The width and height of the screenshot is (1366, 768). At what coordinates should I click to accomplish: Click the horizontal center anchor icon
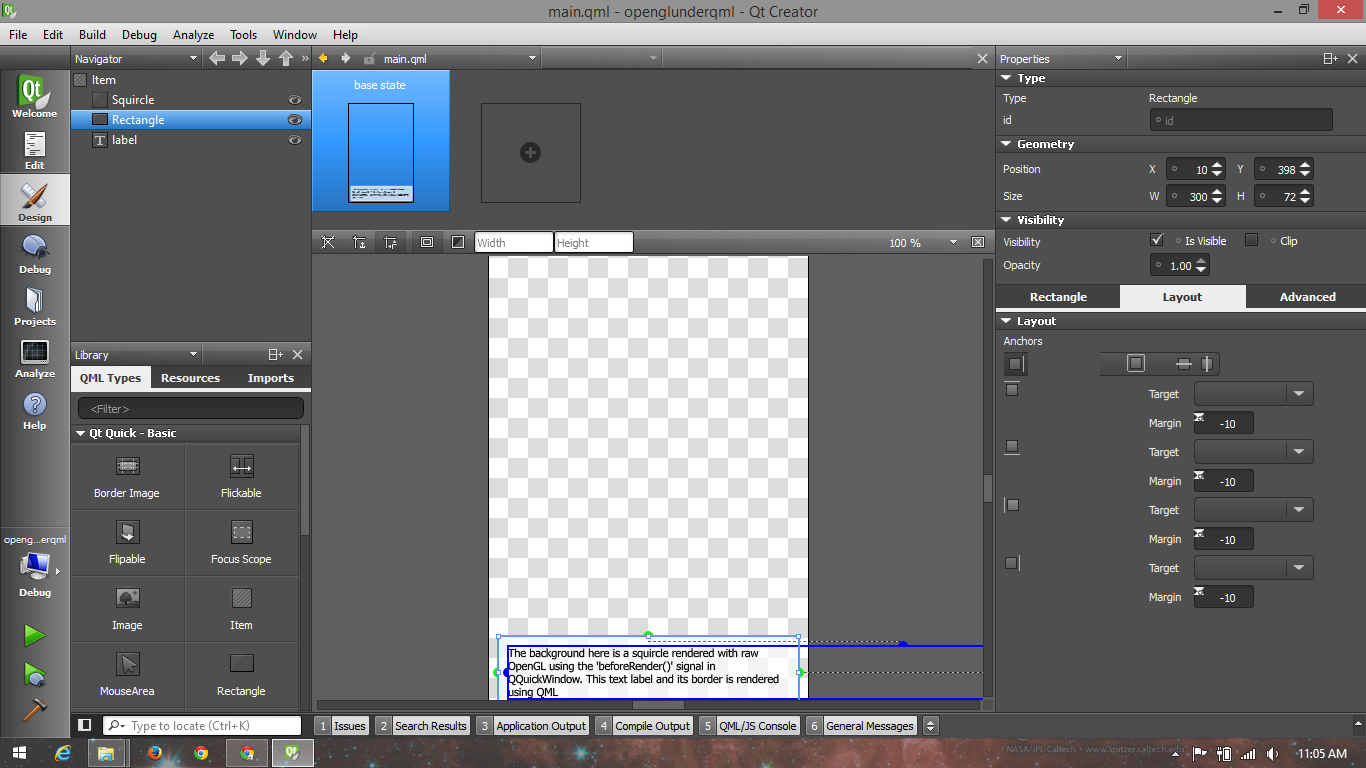pos(1184,364)
